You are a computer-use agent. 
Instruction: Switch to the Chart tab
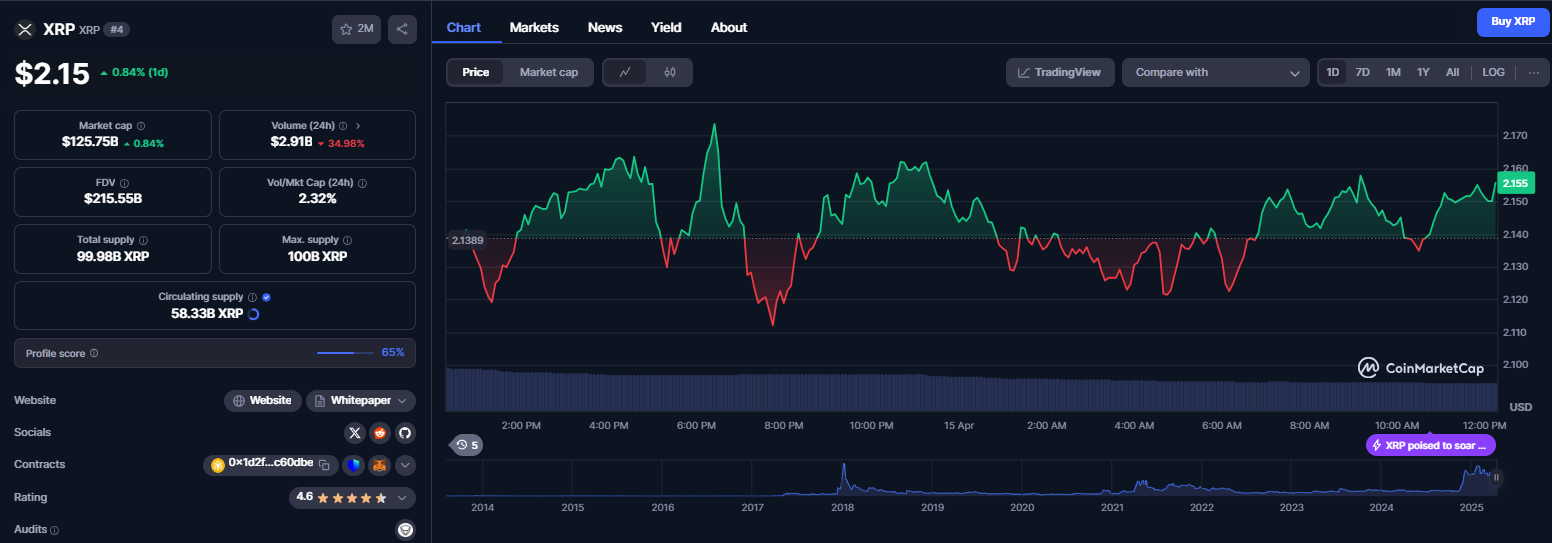click(464, 27)
